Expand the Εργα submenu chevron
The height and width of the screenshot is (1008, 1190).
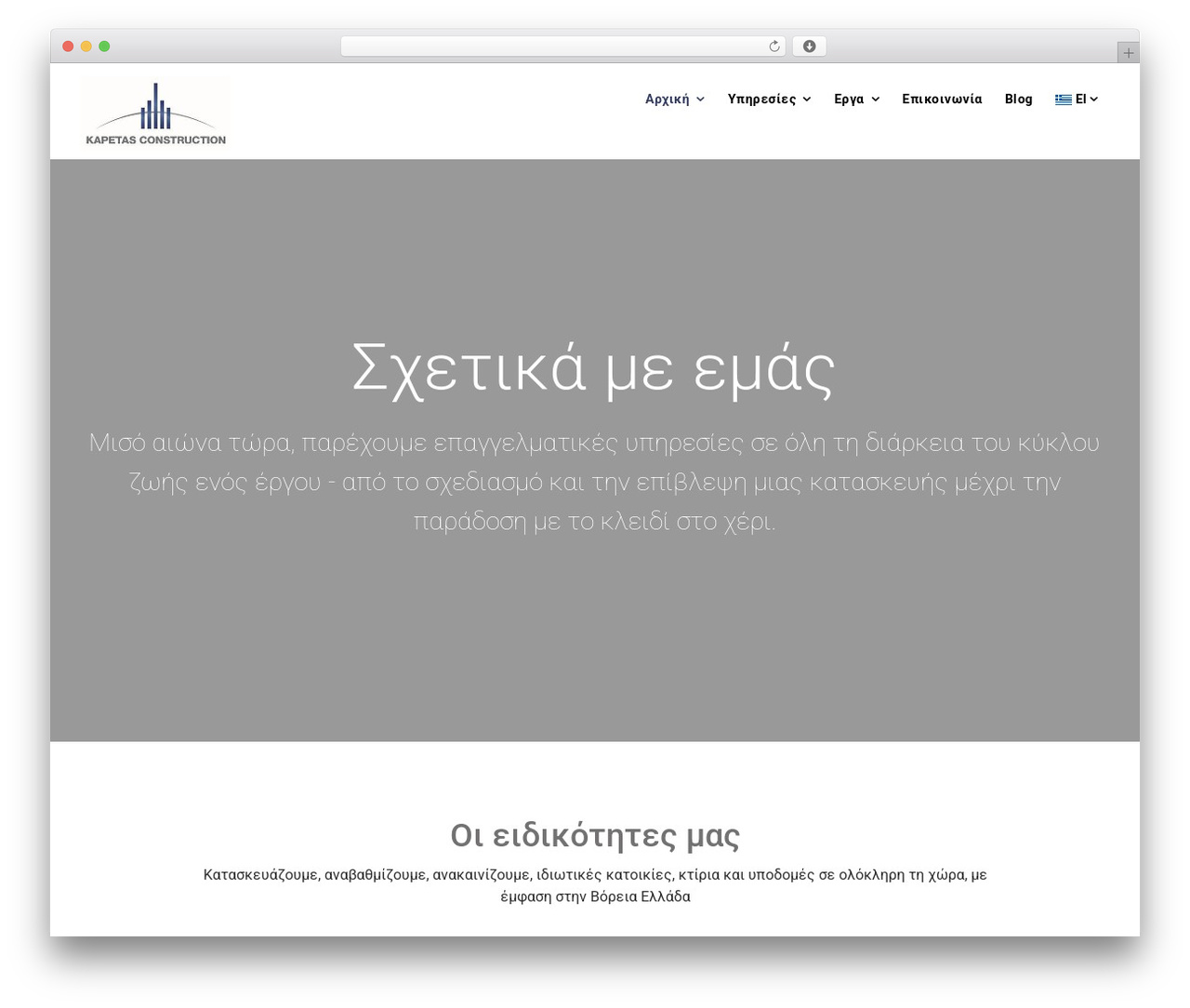(x=876, y=99)
